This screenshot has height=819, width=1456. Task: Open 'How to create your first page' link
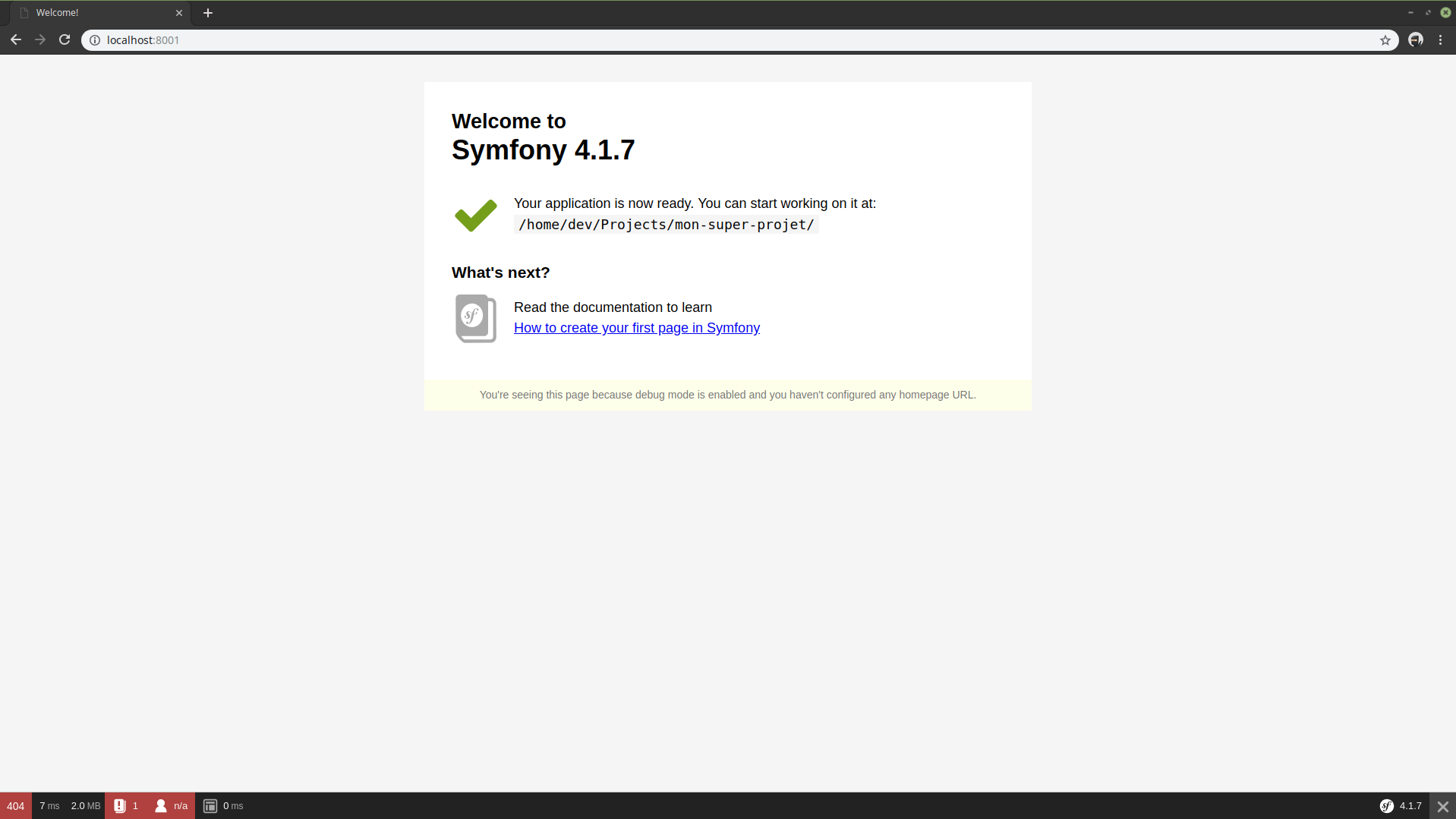[x=637, y=328]
